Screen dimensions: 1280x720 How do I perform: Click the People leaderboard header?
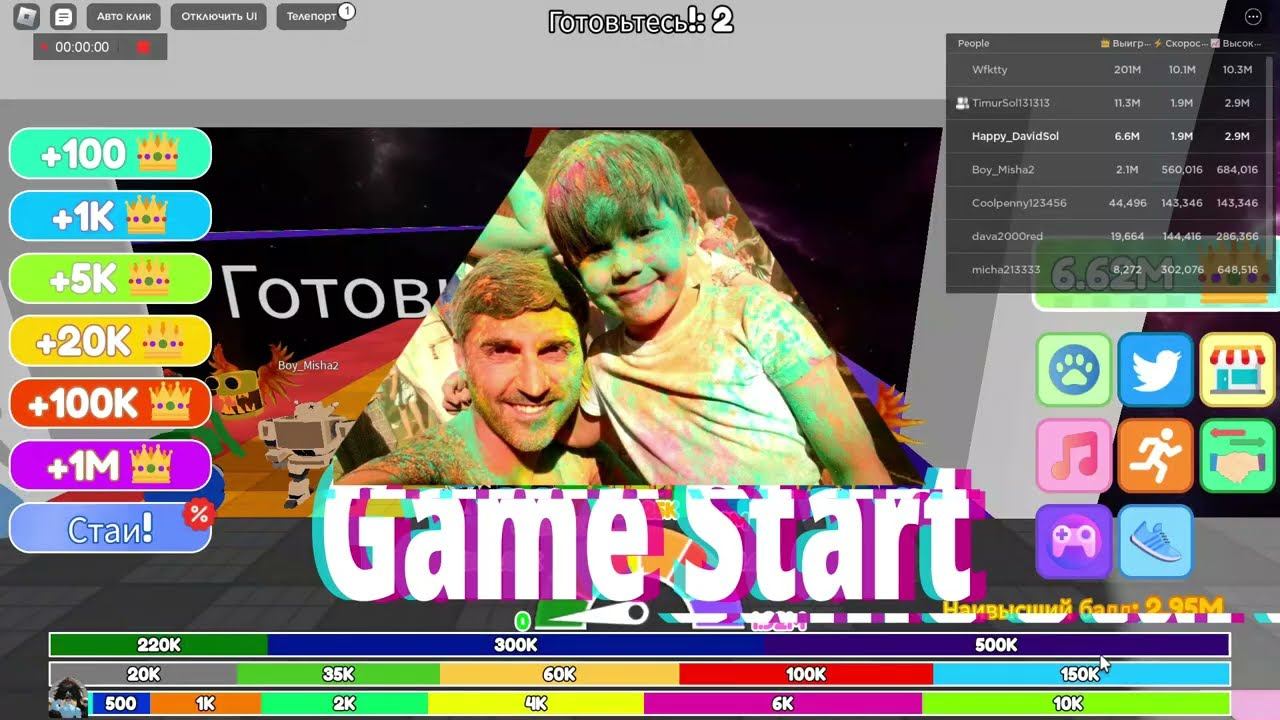click(974, 43)
